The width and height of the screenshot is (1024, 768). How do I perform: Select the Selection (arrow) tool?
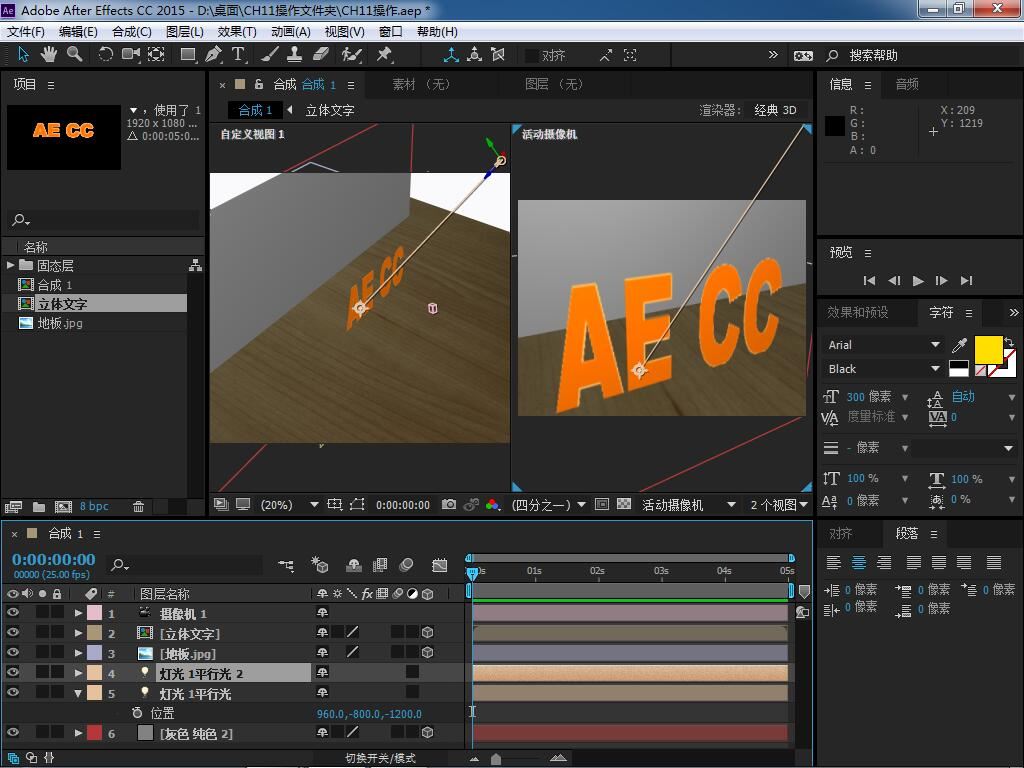tap(24, 55)
